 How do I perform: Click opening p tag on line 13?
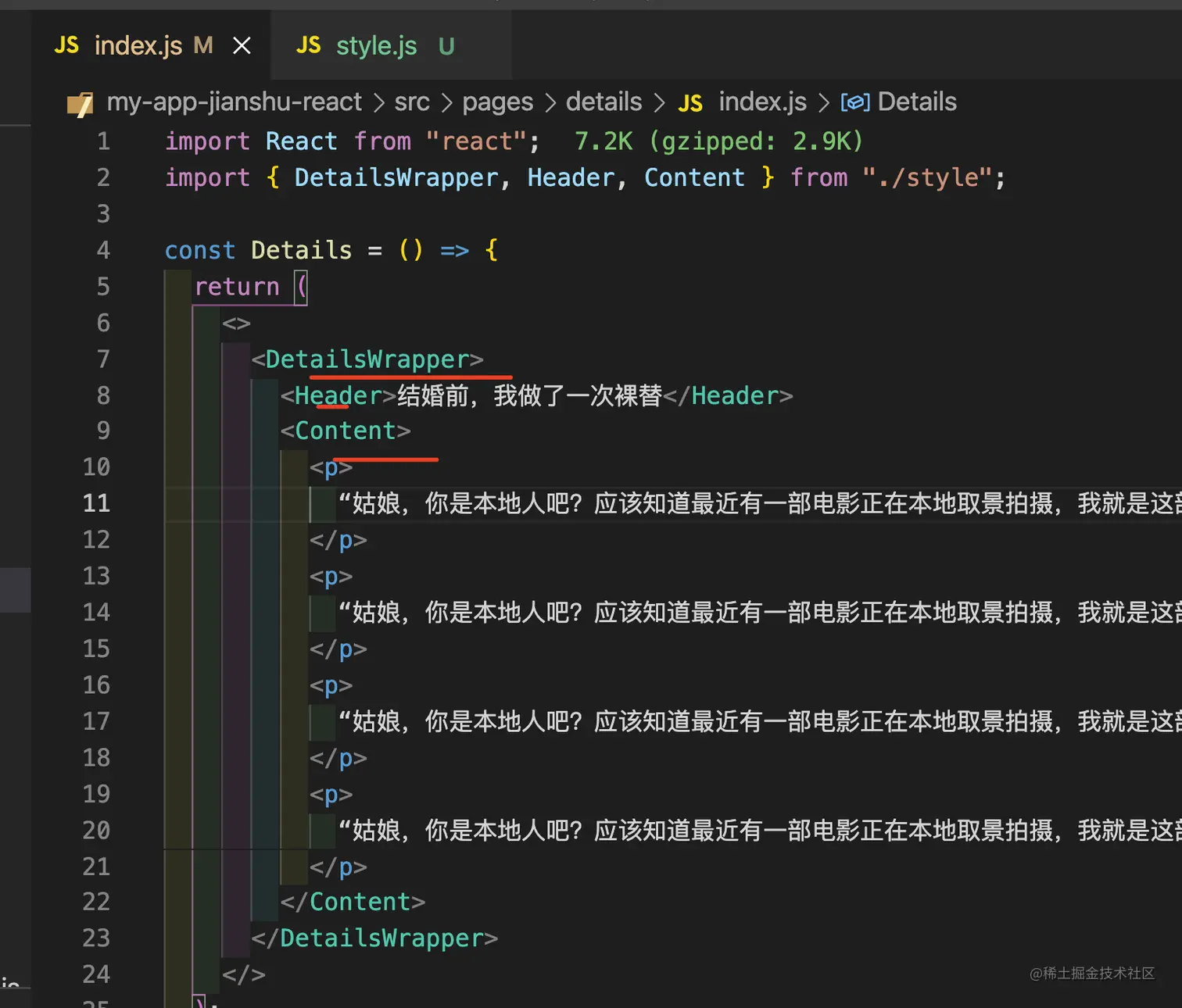point(331,577)
